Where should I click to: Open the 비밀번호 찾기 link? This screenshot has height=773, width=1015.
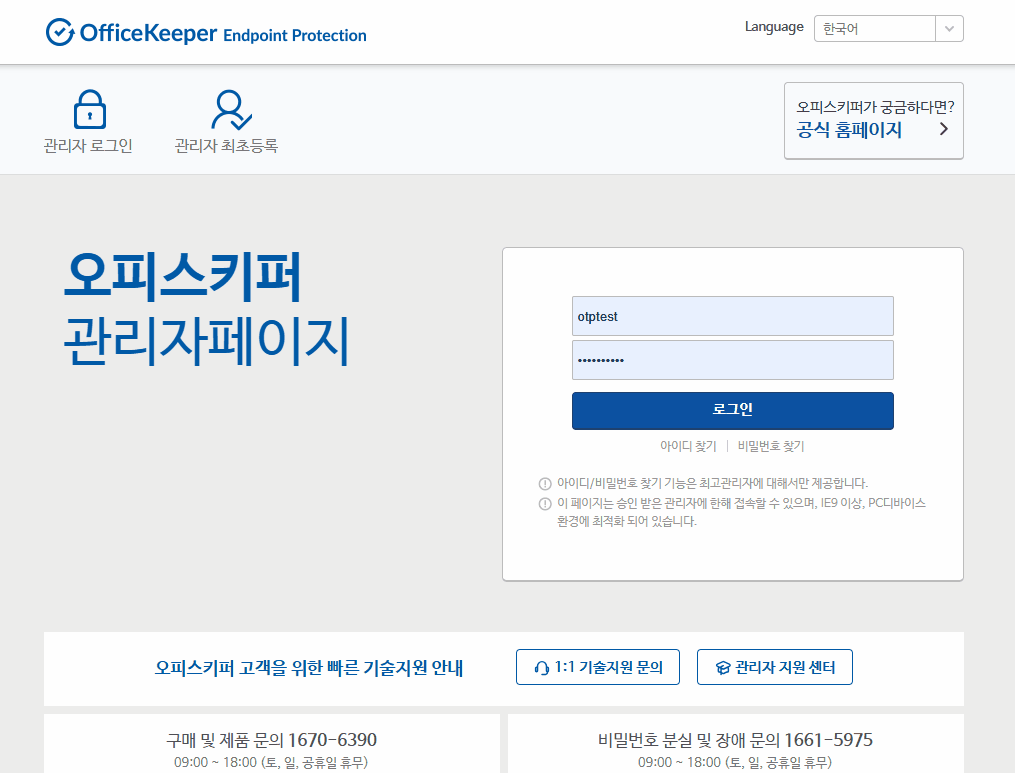tap(770, 446)
